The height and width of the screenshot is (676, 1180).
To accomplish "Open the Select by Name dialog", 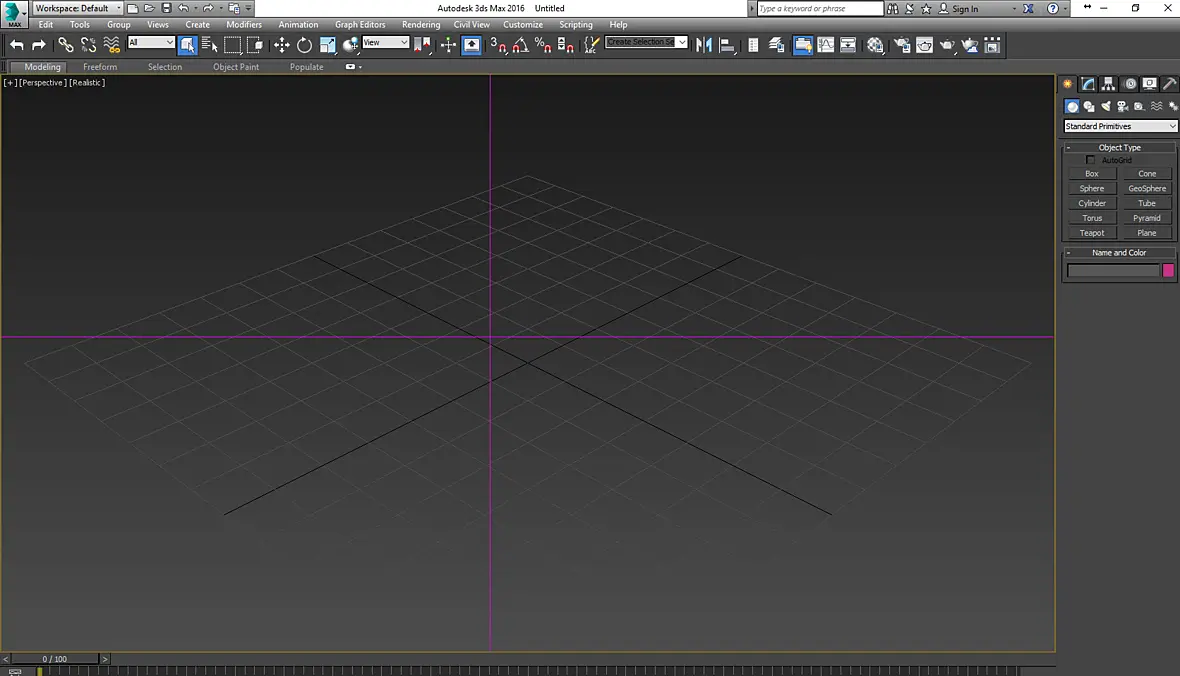I will 210,45.
